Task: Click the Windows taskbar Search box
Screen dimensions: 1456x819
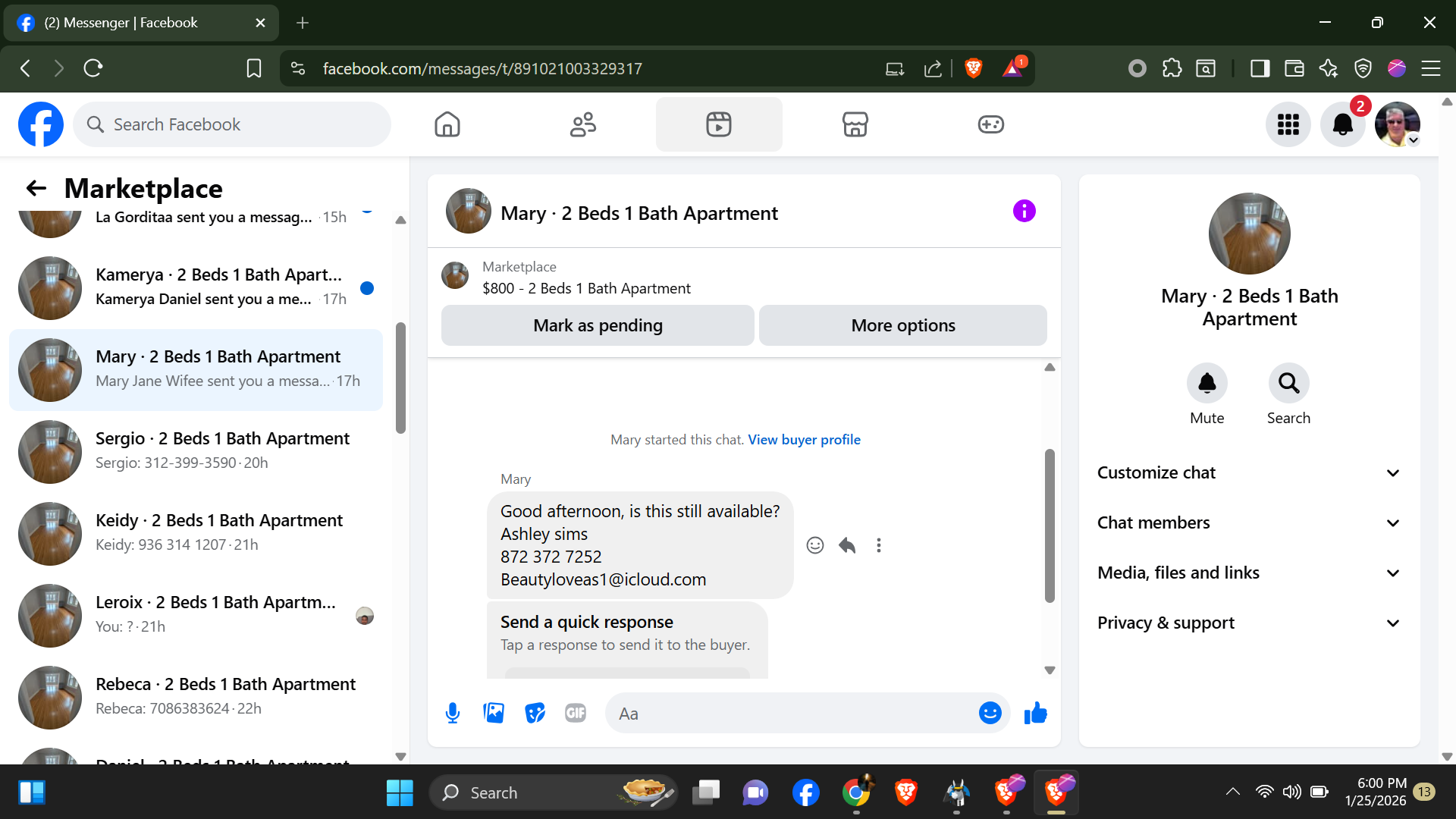Action: pos(554,792)
